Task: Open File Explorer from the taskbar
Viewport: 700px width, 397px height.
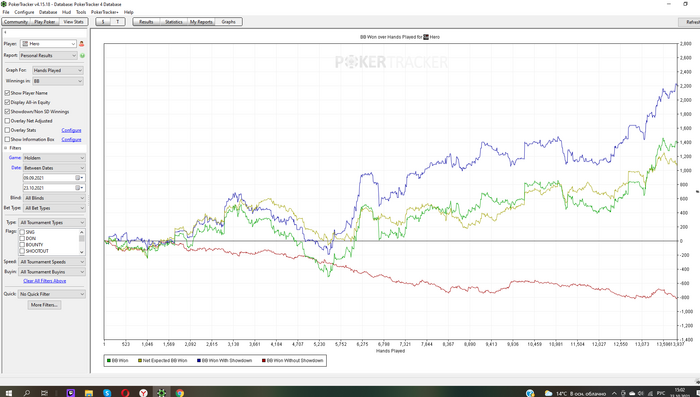Action: click(88, 393)
